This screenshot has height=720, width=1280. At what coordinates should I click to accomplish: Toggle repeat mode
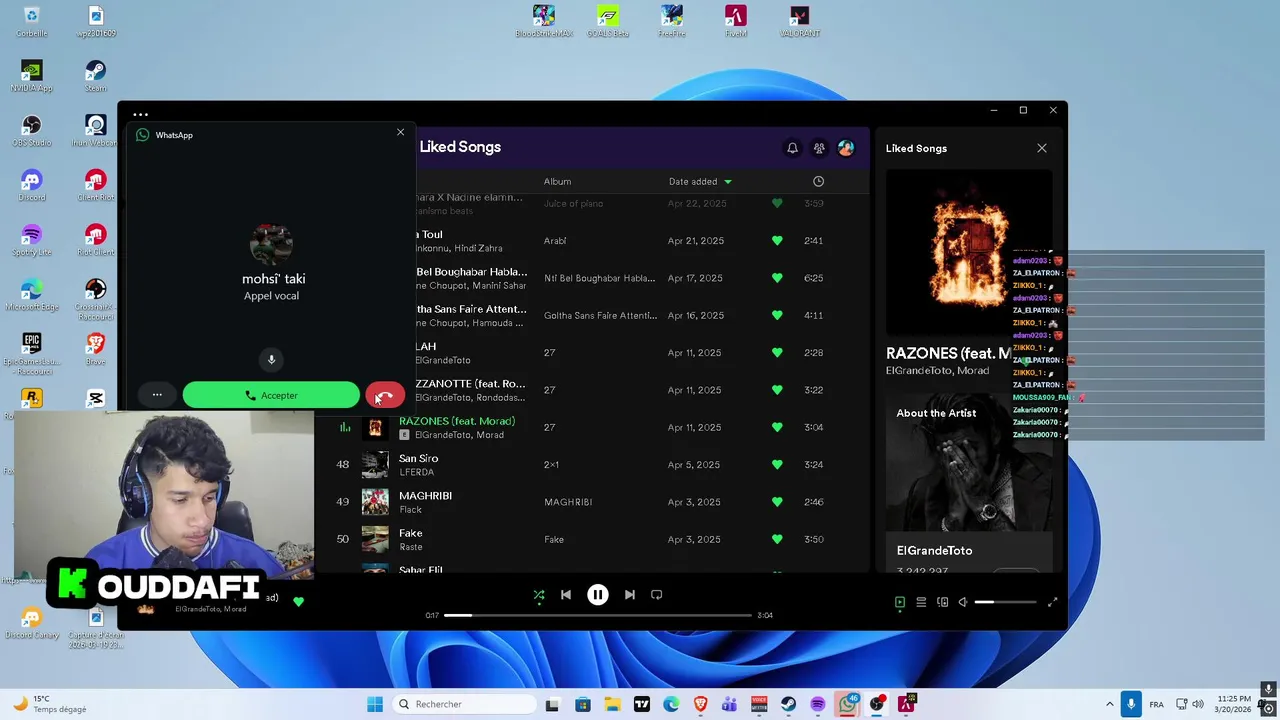click(657, 595)
